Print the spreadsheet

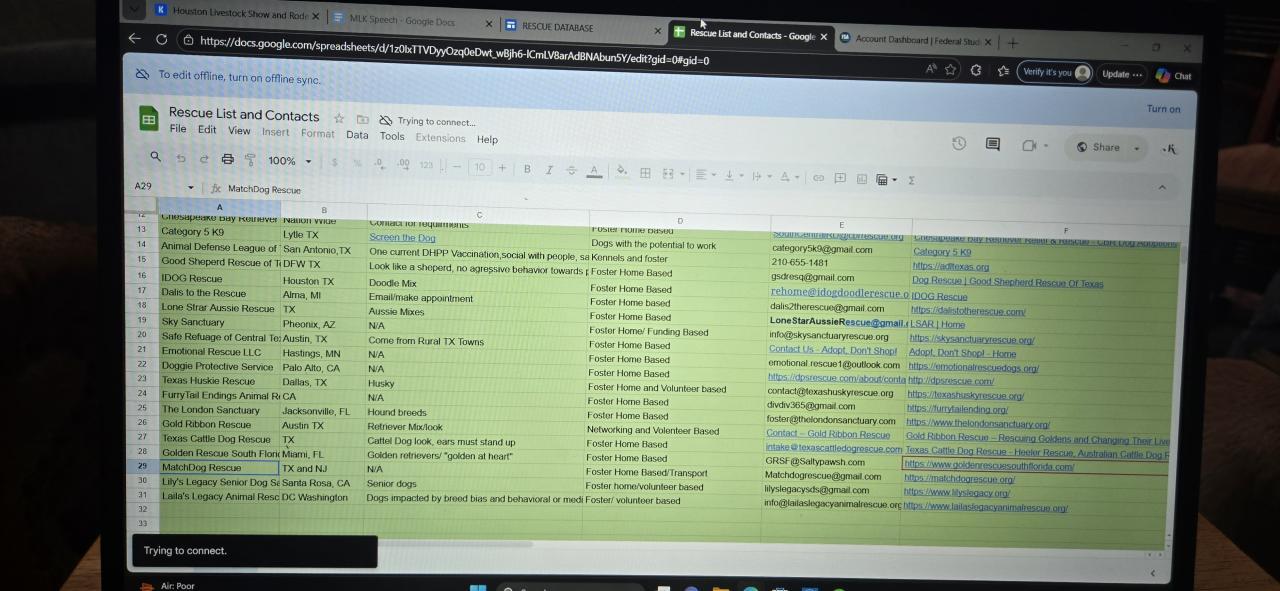(x=228, y=159)
